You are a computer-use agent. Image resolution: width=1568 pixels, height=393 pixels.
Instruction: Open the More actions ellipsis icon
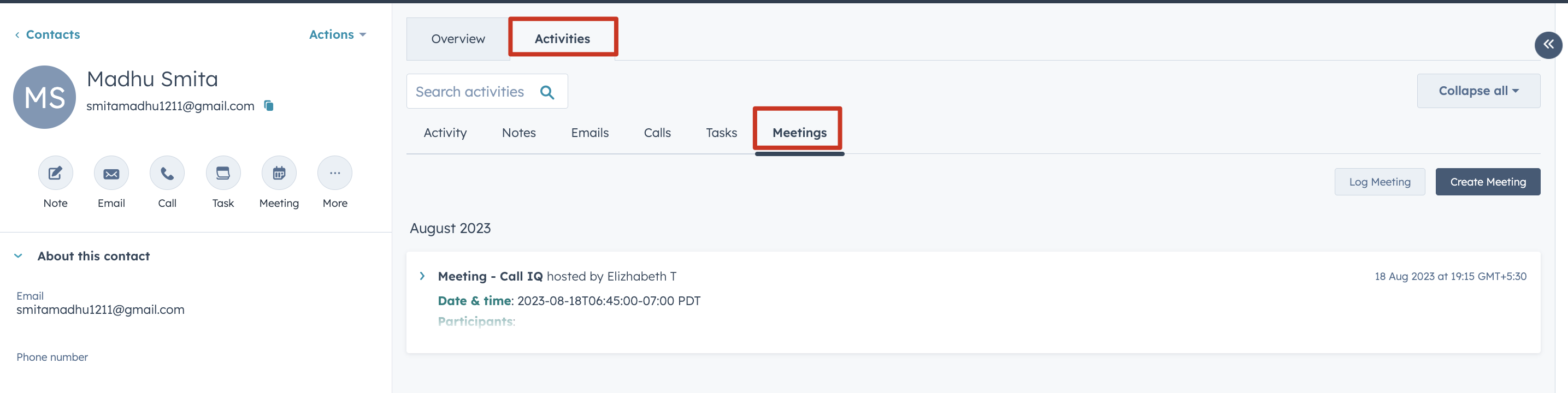coord(335,174)
